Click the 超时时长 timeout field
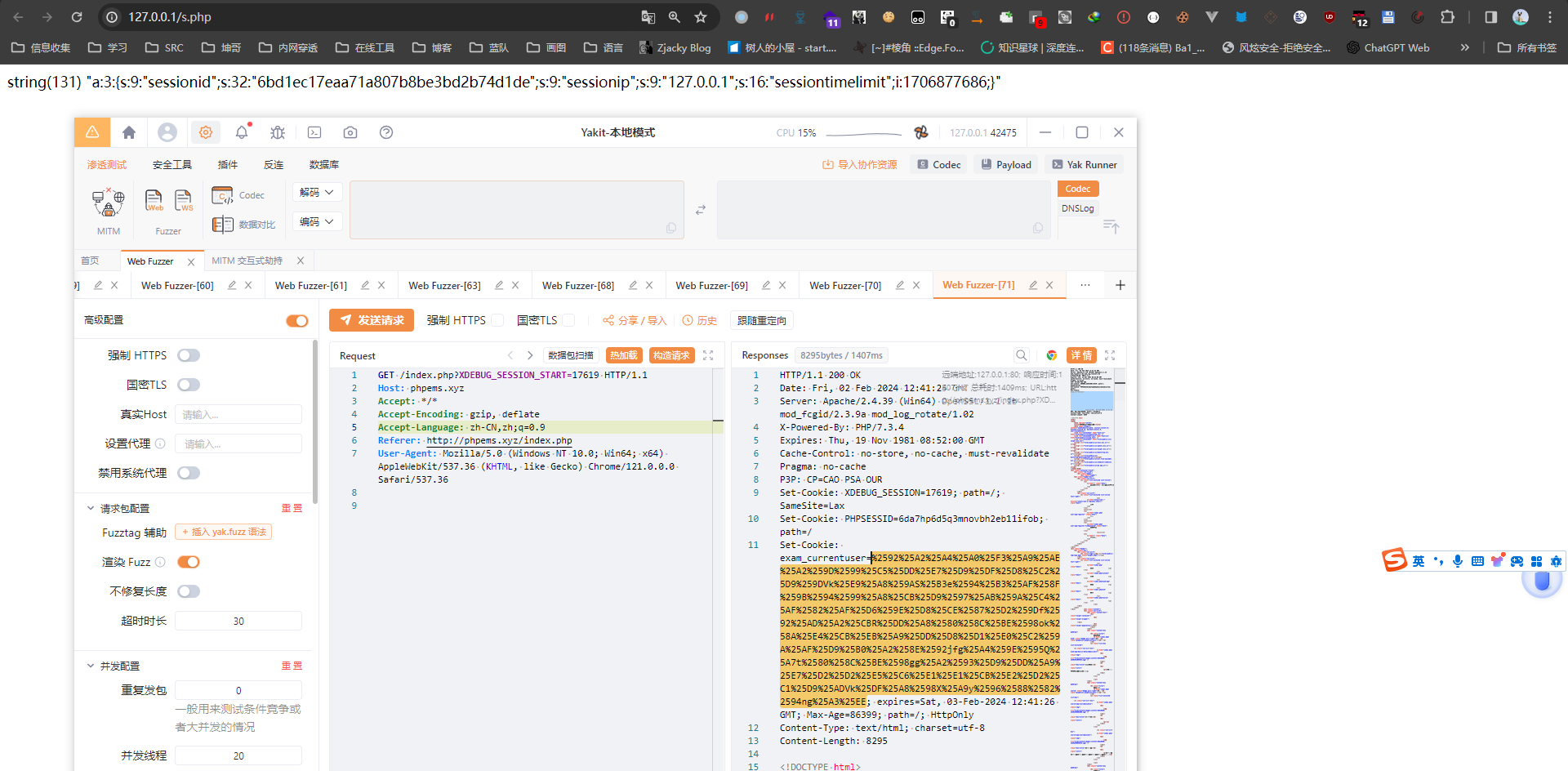The height and width of the screenshot is (771, 1568). pyautogui.click(x=238, y=621)
